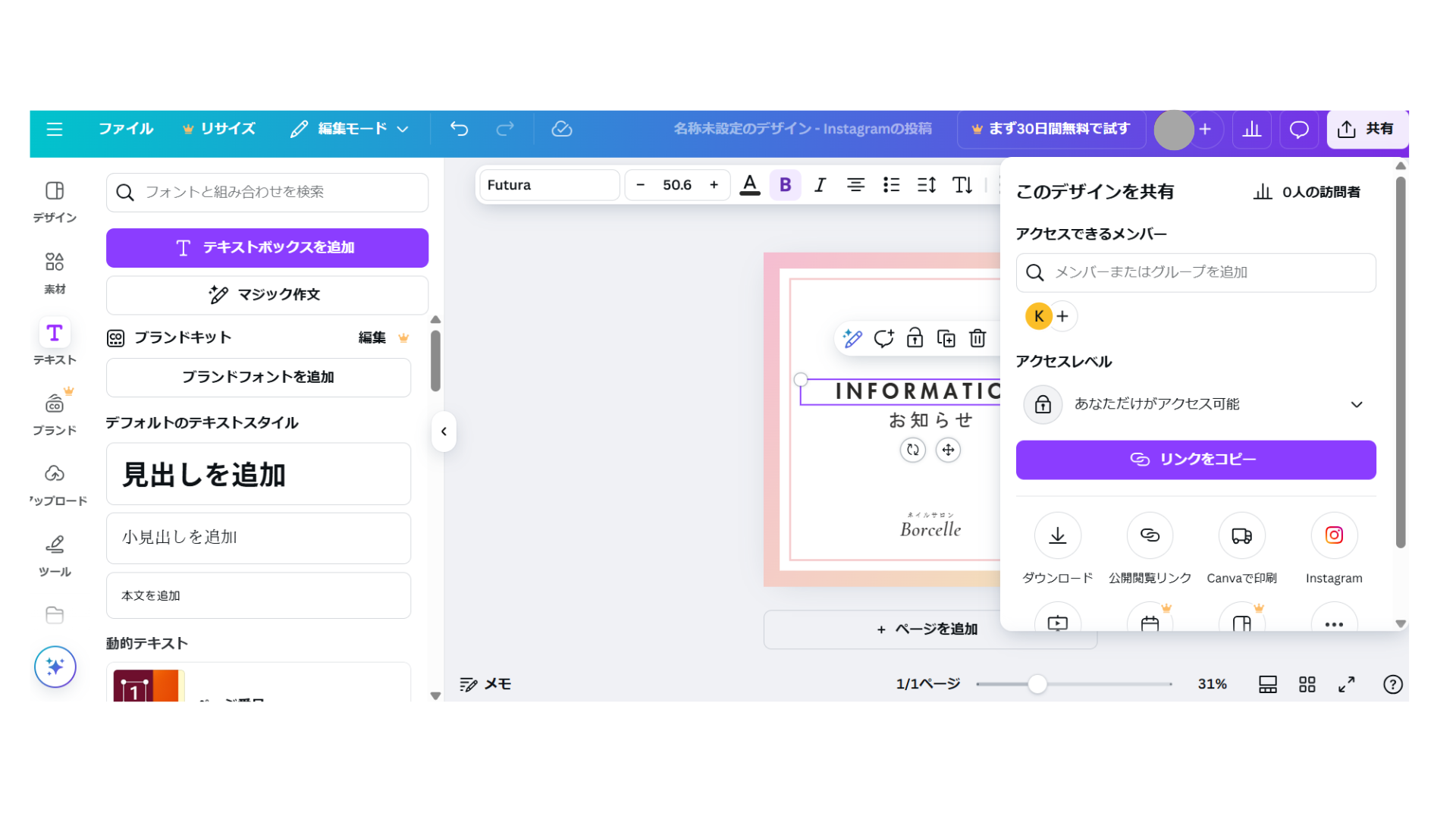Decrease font size with minus
Image resolution: width=1456 pixels, height=819 pixels.
(x=640, y=185)
